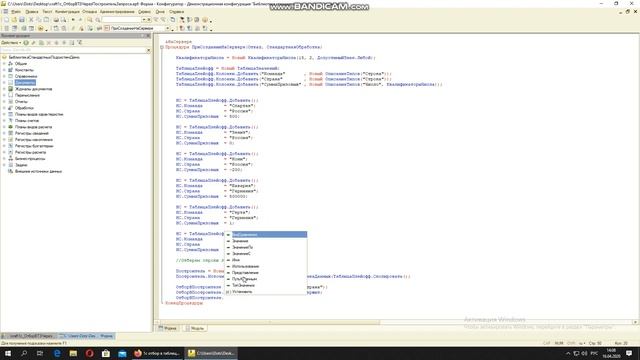
Task: Open the Окна menu
Action: pos(160,12)
